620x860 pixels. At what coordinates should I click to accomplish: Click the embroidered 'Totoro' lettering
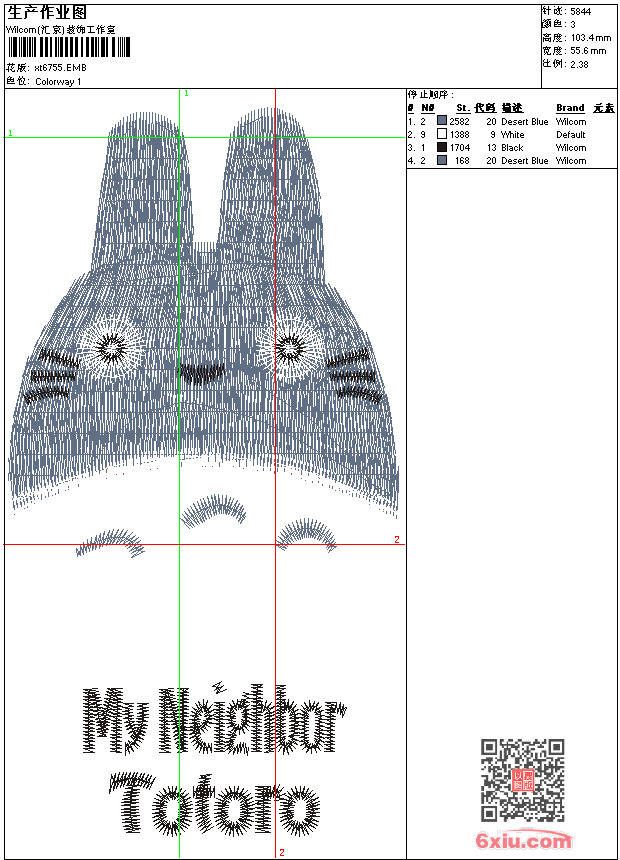tap(214, 806)
